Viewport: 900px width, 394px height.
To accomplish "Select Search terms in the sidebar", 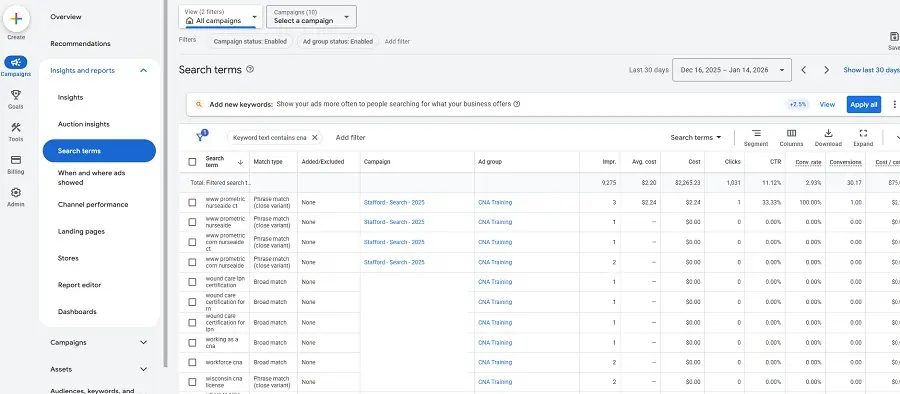I will click(99, 150).
